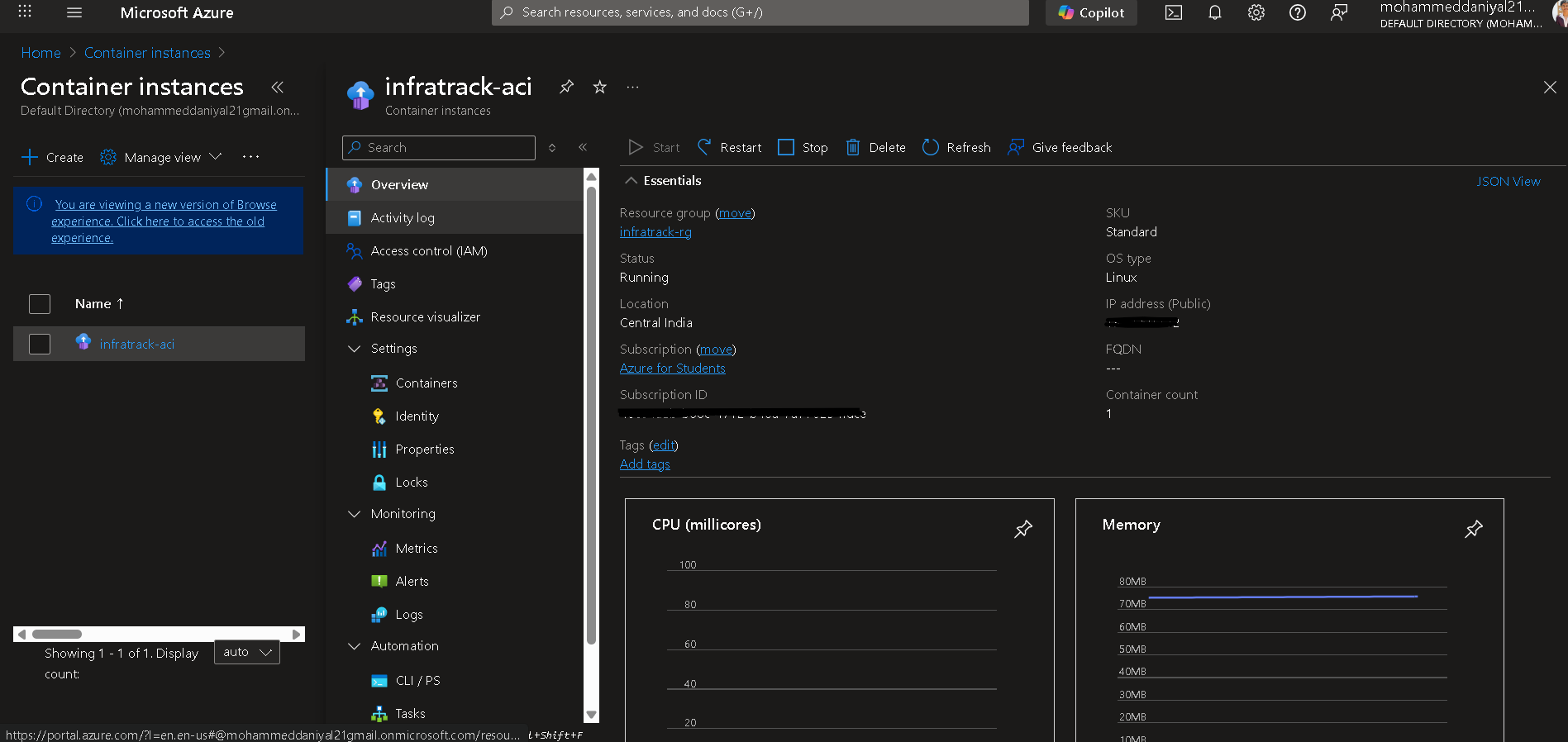Viewport: 1568px width, 742px height.
Task: Delete the container instance
Action: pos(875,147)
